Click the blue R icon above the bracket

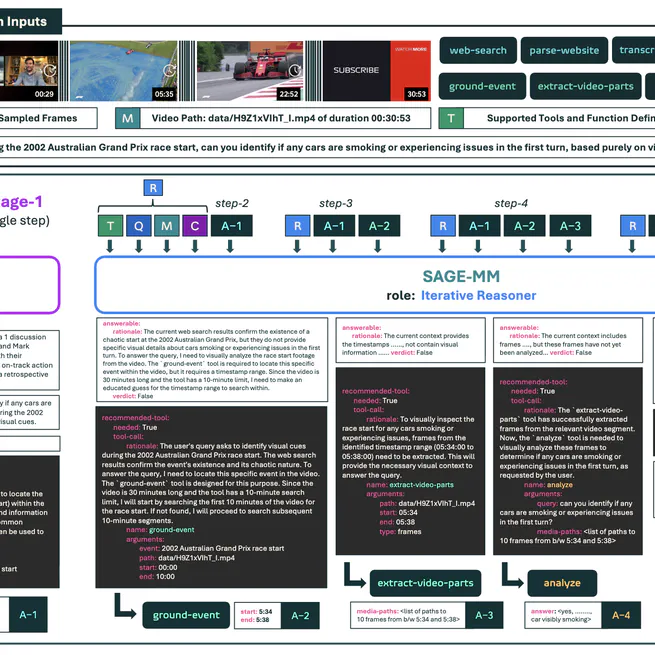(153, 188)
